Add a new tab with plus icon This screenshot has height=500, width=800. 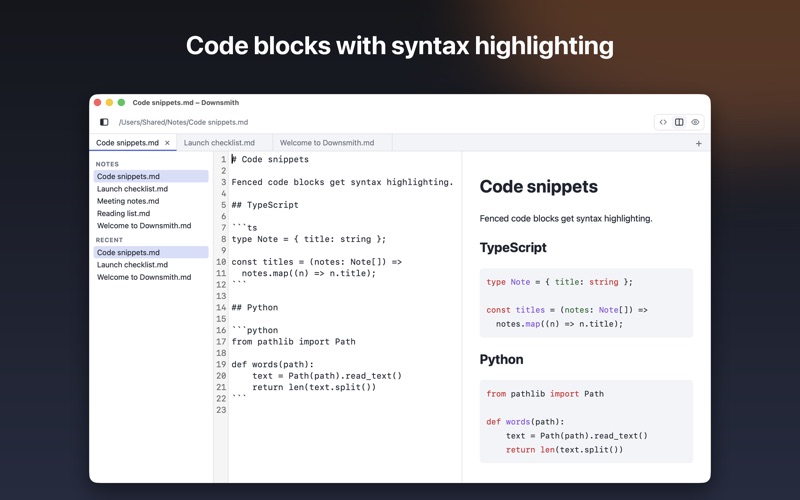pos(698,143)
